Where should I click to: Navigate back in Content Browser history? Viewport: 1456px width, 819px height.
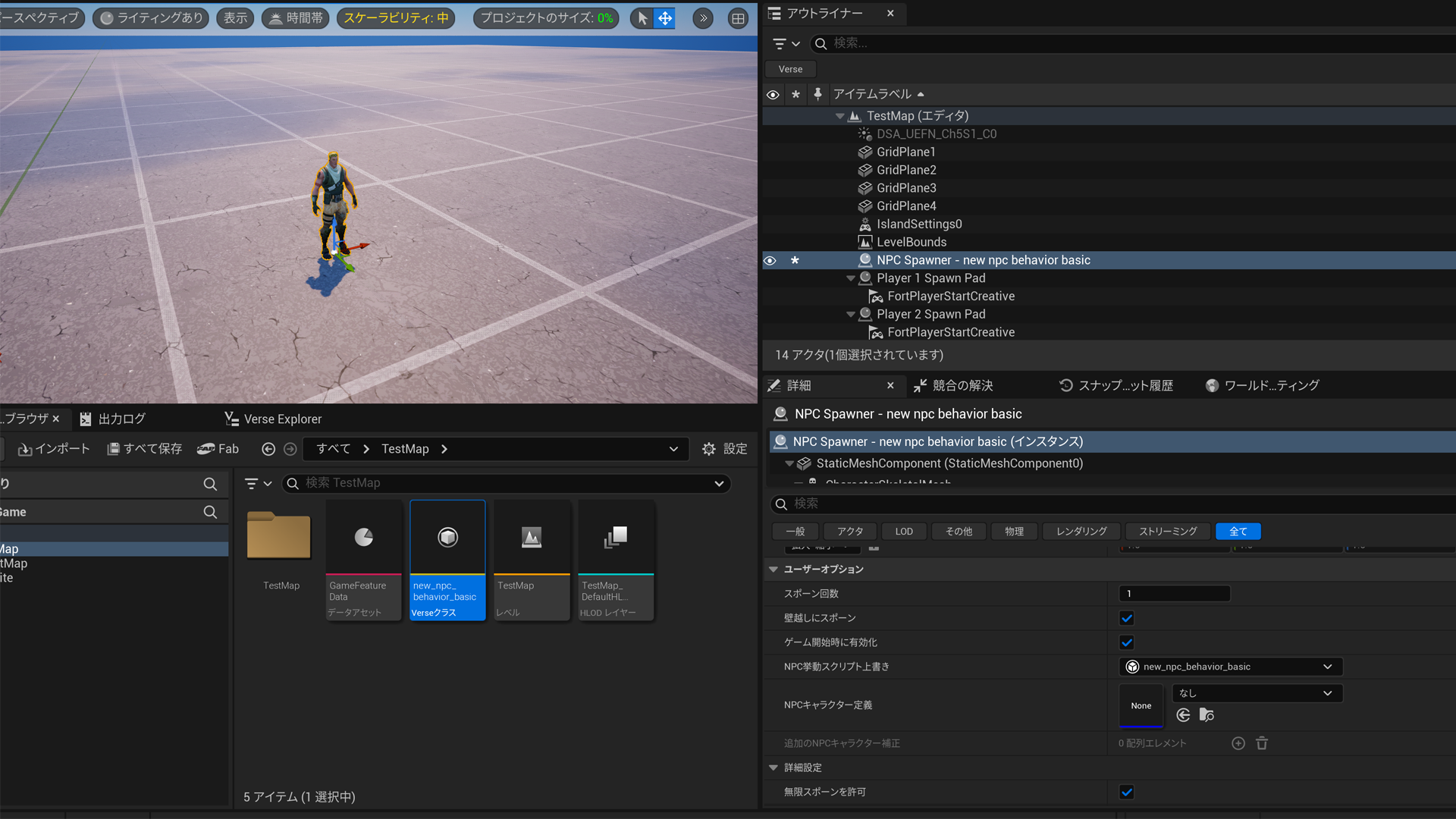tap(268, 449)
